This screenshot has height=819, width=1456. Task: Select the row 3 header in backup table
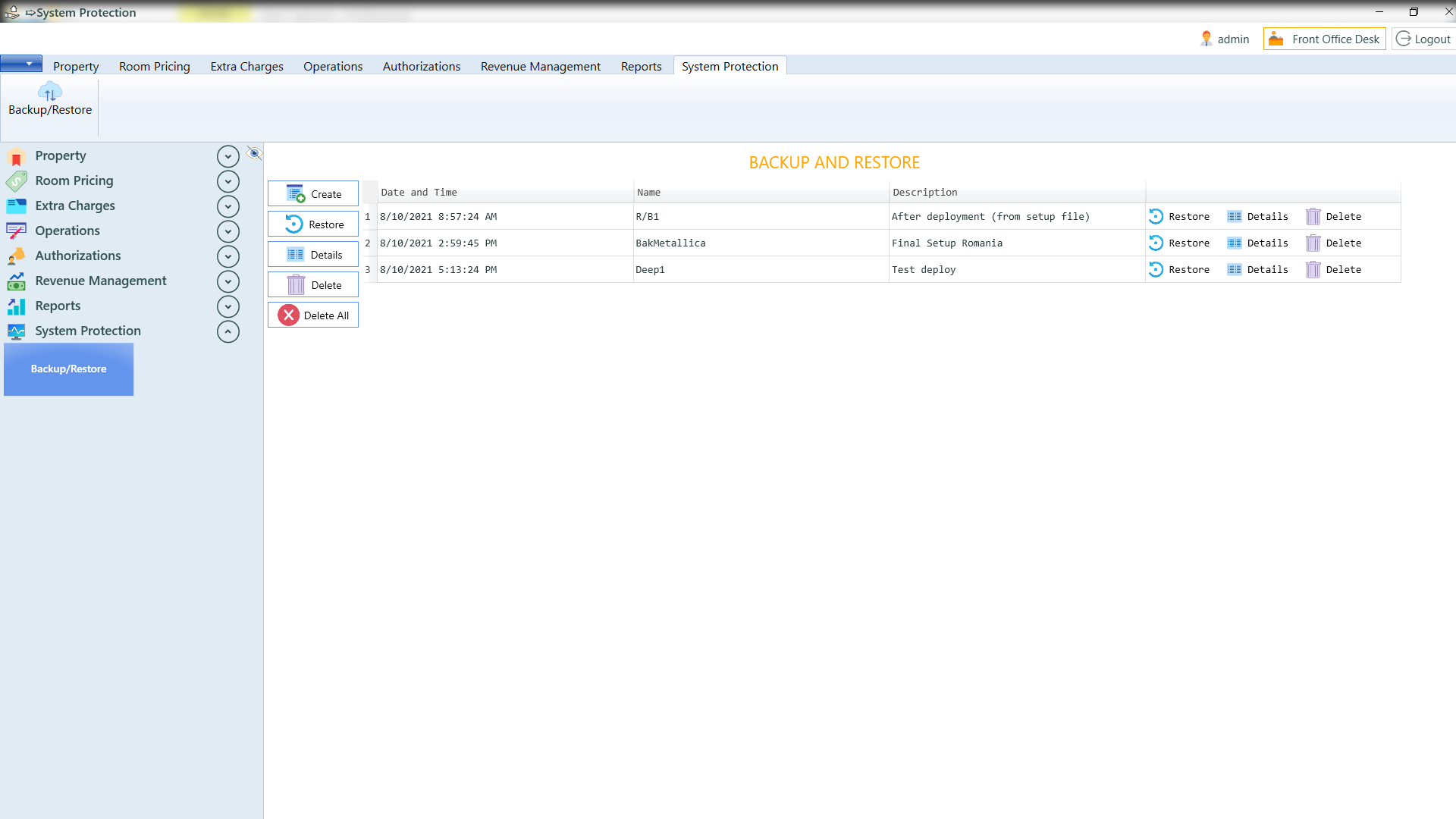pos(369,269)
